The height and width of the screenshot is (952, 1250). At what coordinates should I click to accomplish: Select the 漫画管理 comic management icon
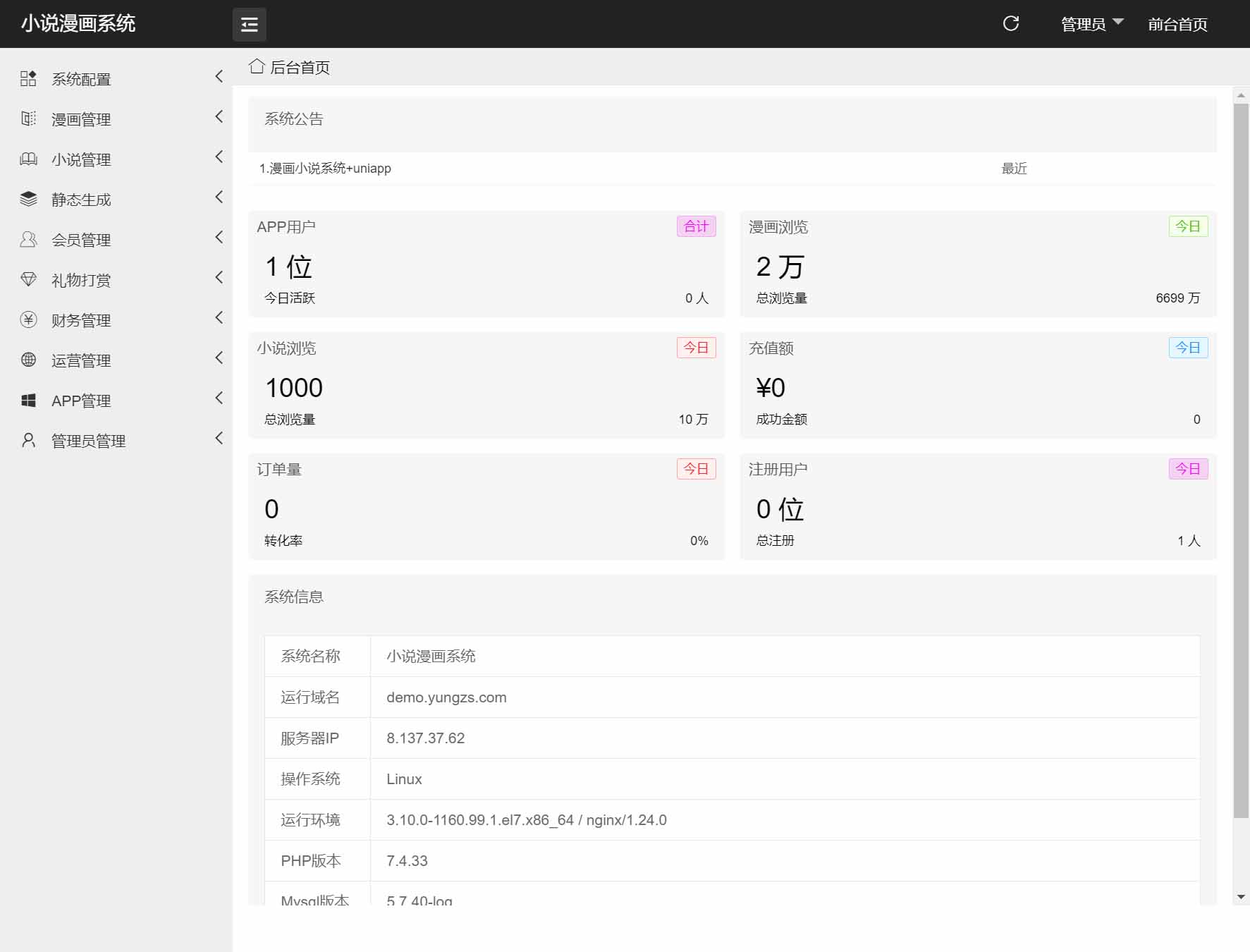[x=28, y=118]
